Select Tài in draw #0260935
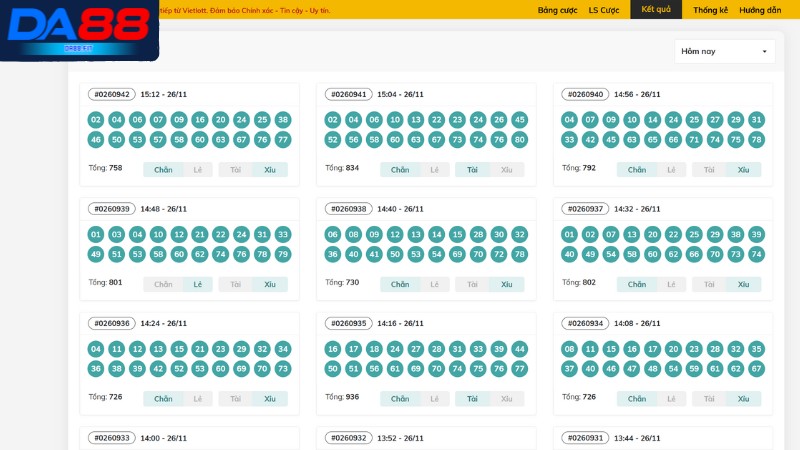Image resolution: width=800 pixels, height=450 pixels. click(472, 399)
